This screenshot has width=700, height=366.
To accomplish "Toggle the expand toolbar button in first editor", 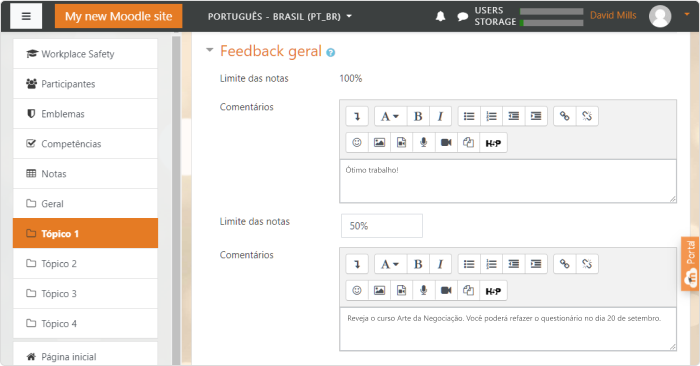I will 357,116.
